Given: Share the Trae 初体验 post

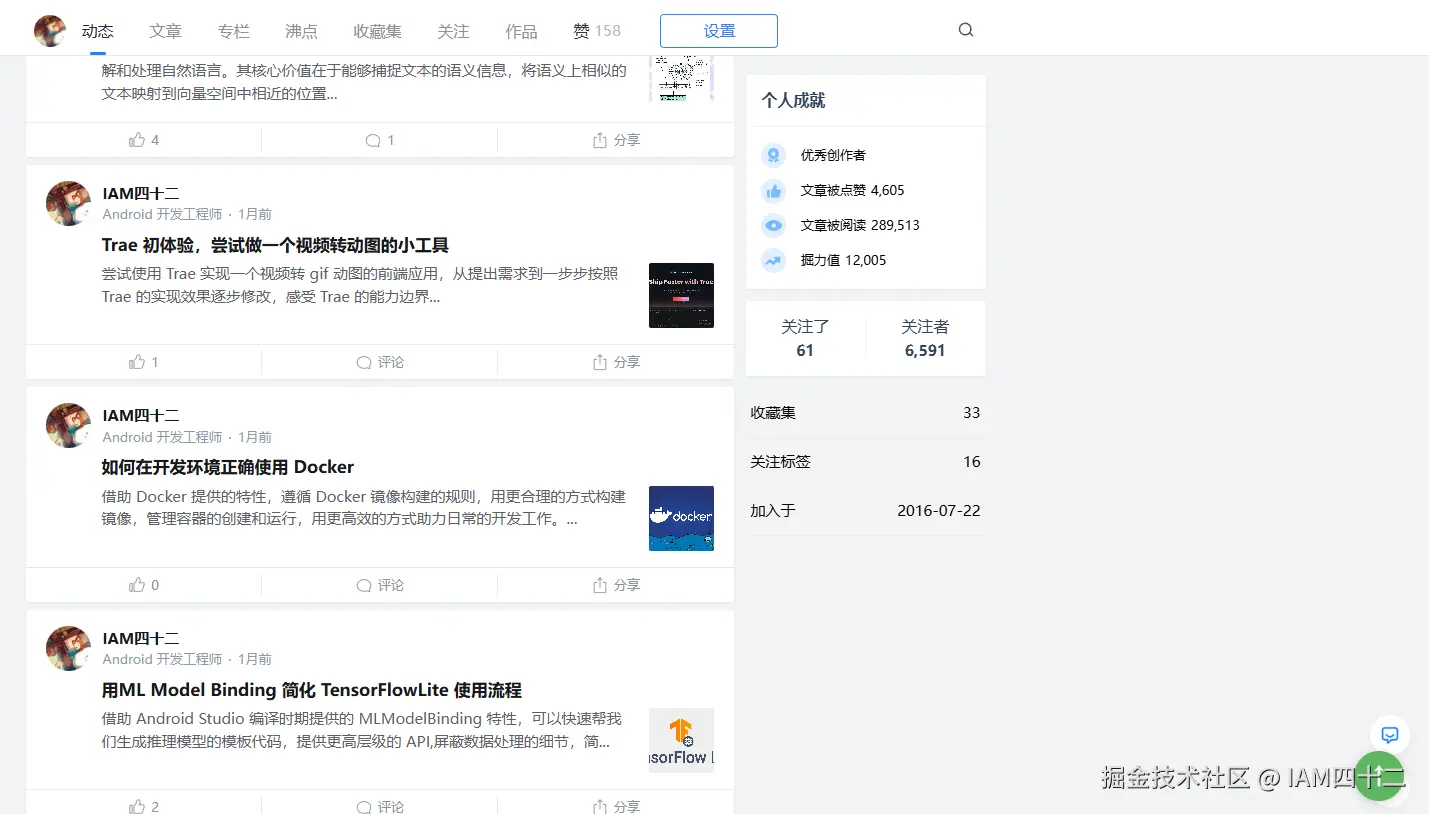Looking at the screenshot, I should [x=616, y=362].
